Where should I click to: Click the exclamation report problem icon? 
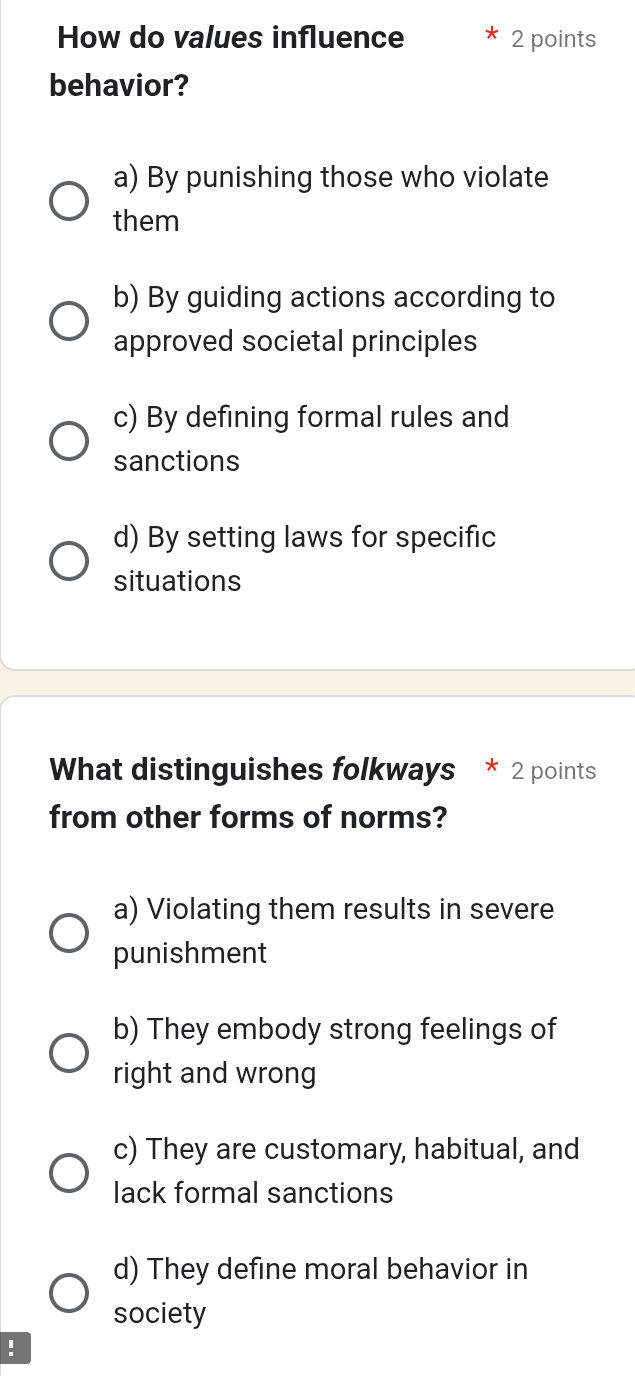11,1349
